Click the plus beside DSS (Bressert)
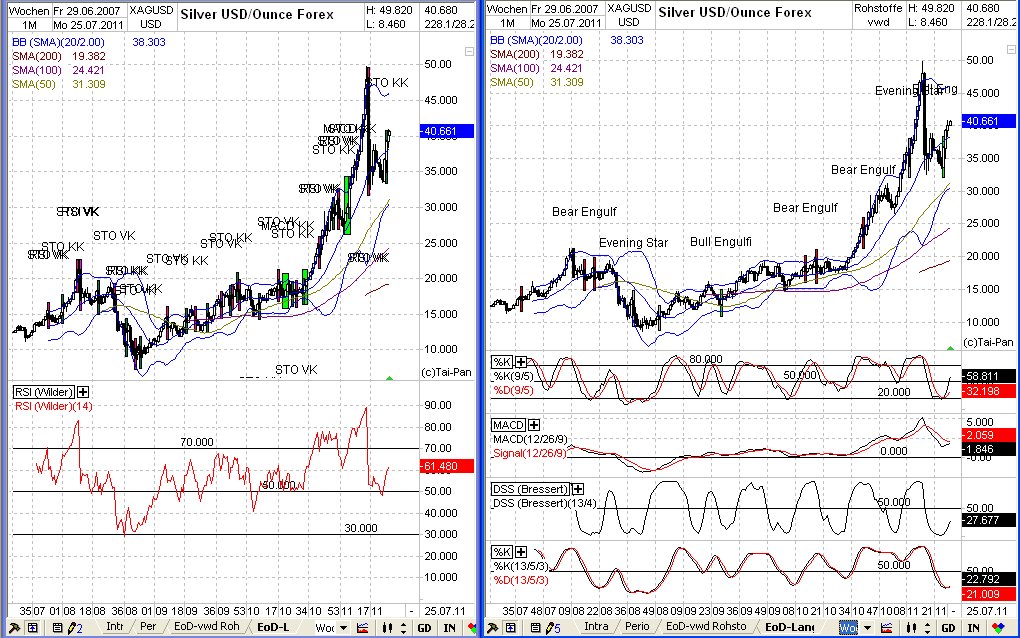The image size is (1020, 638). coord(577,488)
